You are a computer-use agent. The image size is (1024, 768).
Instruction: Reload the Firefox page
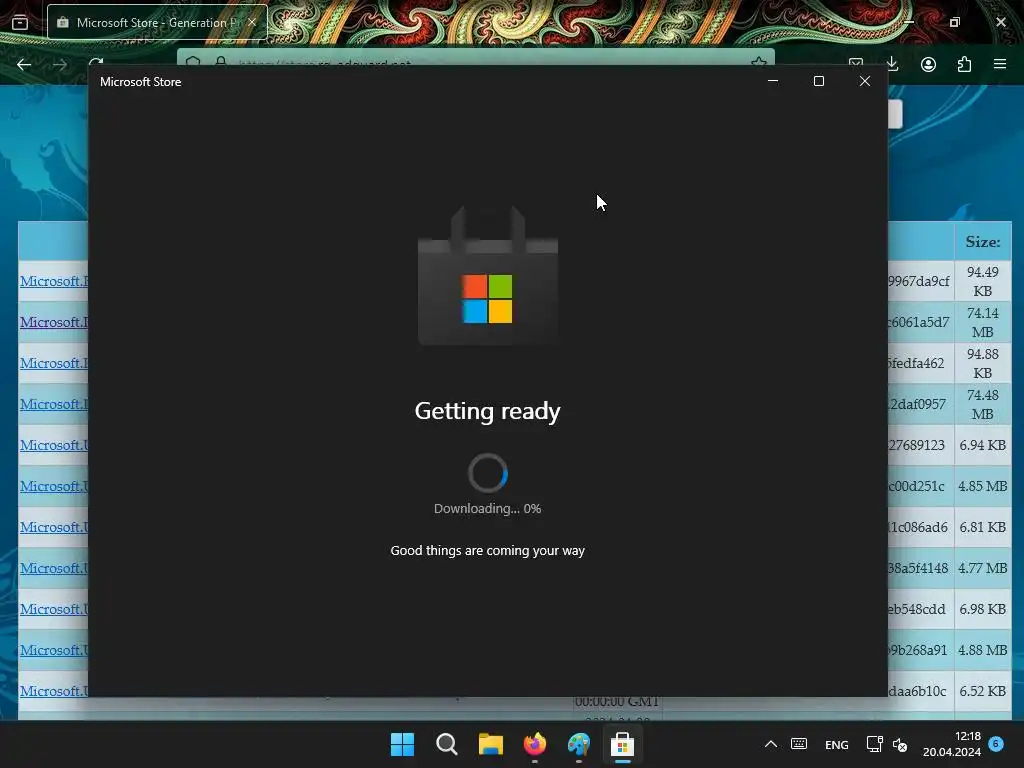click(x=96, y=62)
